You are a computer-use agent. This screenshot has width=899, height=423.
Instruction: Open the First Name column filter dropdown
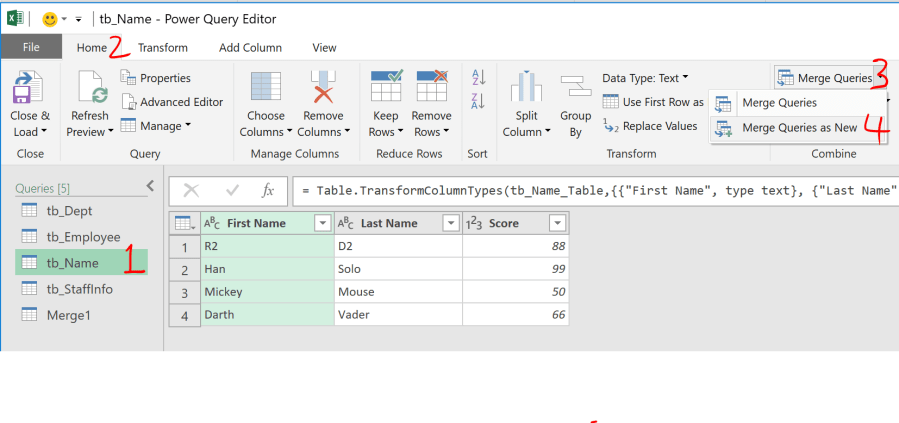pos(322,223)
